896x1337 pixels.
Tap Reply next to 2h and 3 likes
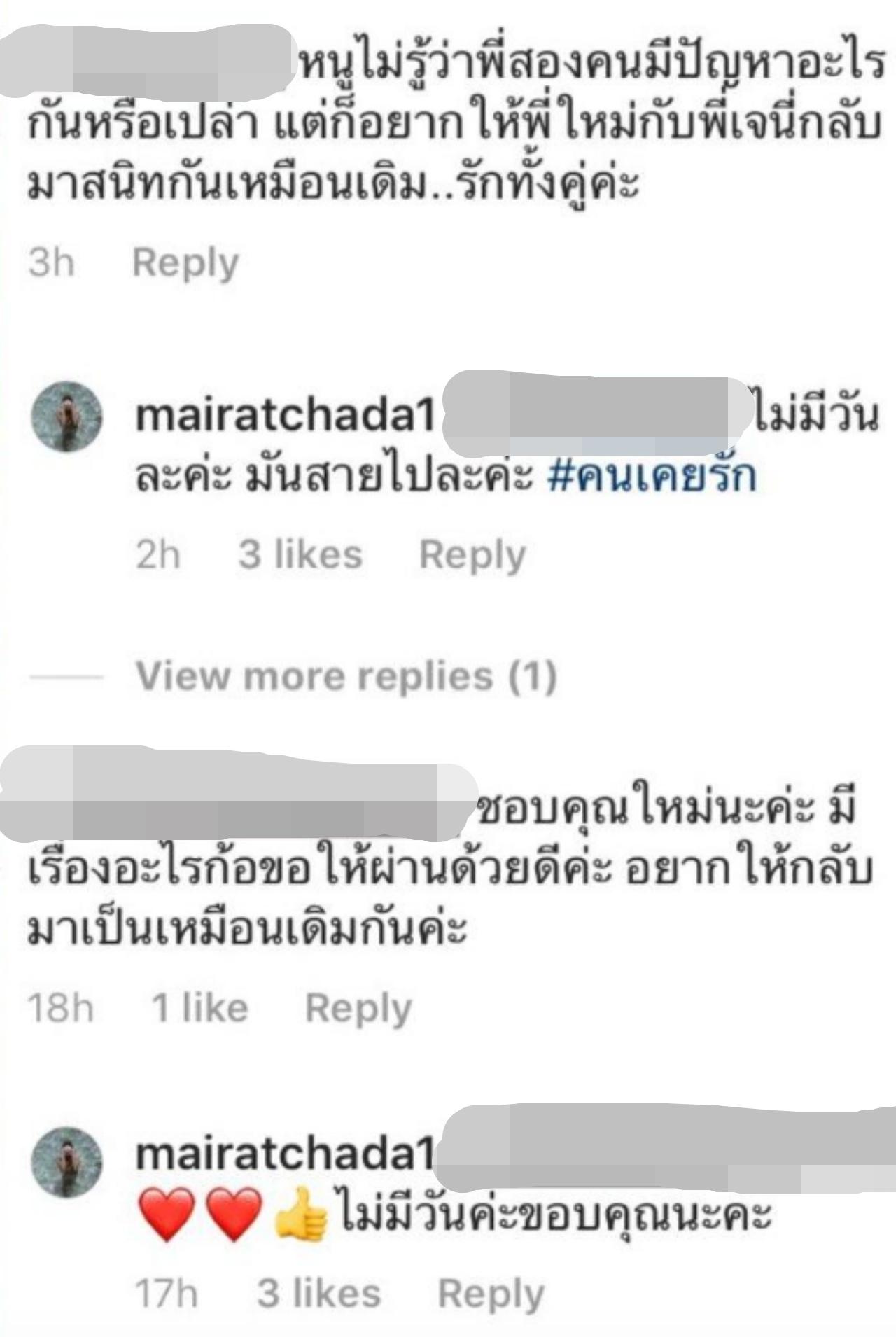(x=472, y=556)
